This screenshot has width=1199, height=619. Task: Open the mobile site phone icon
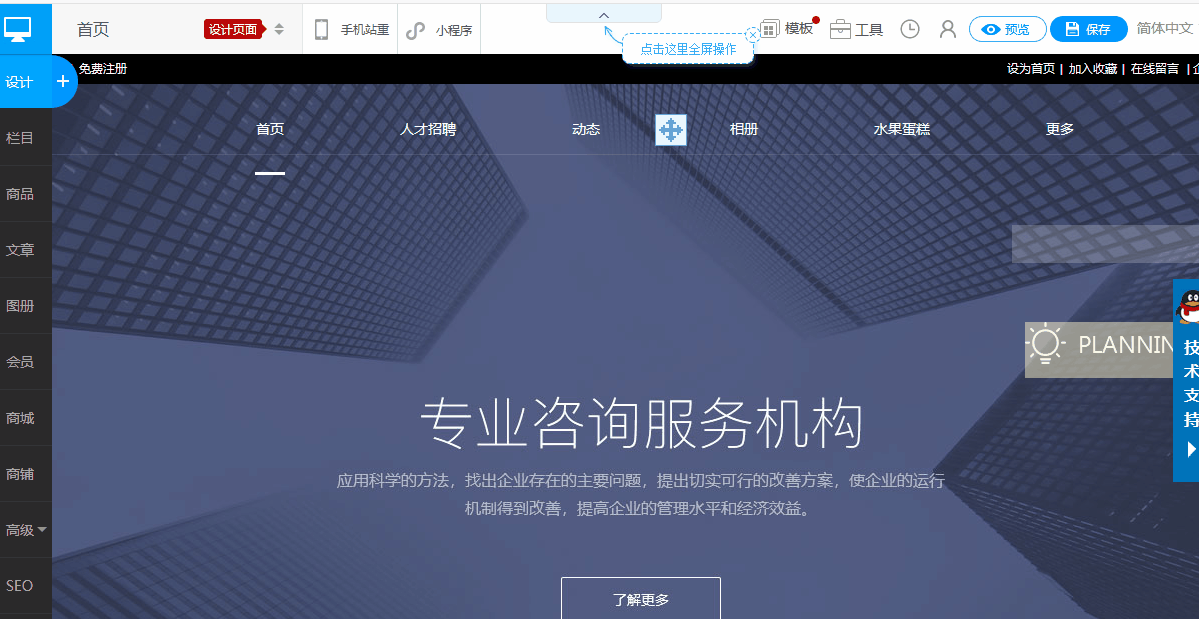(x=321, y=29)
